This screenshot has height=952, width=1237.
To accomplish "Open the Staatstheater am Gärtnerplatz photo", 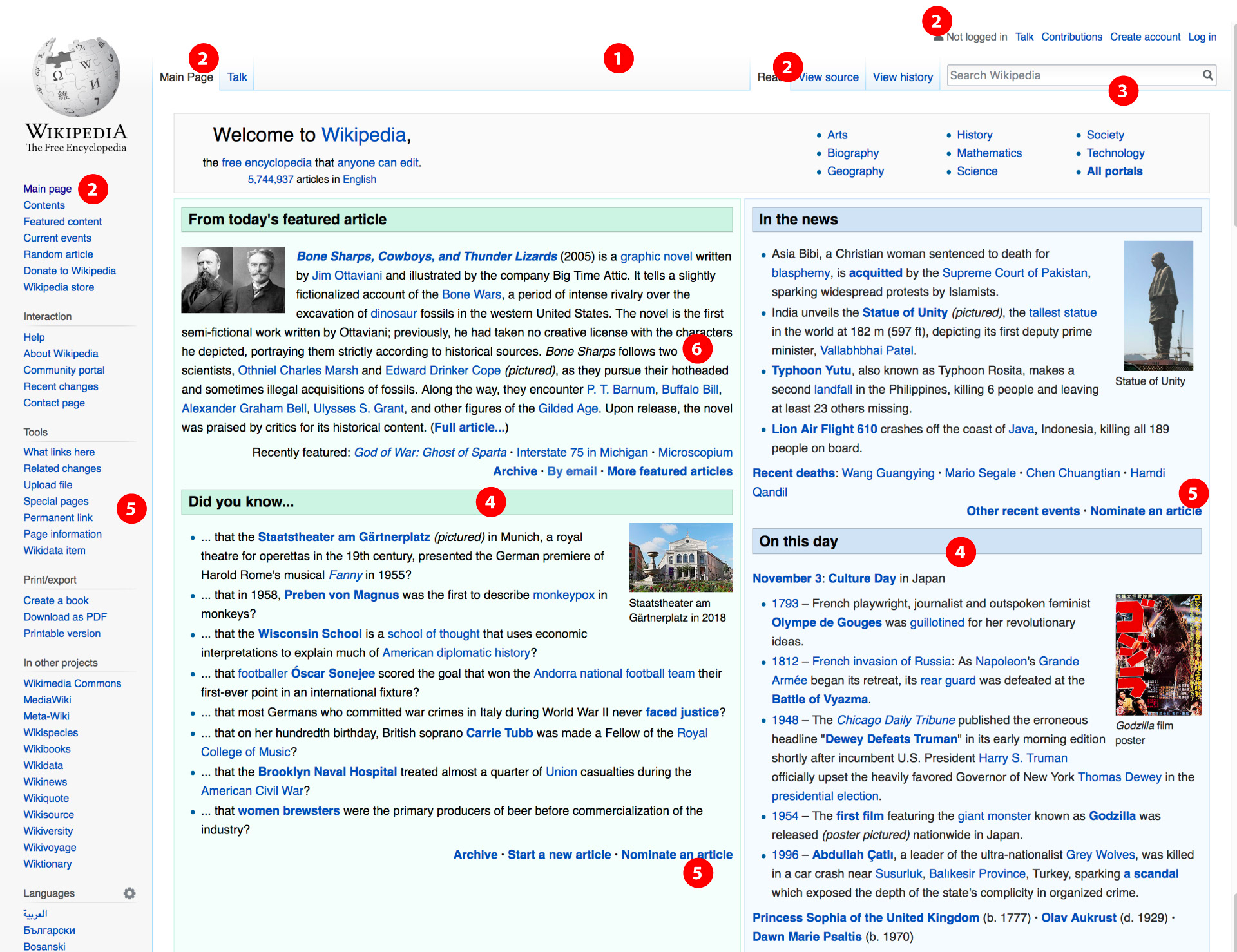I will pyautogui.click(x=680, y=557).
